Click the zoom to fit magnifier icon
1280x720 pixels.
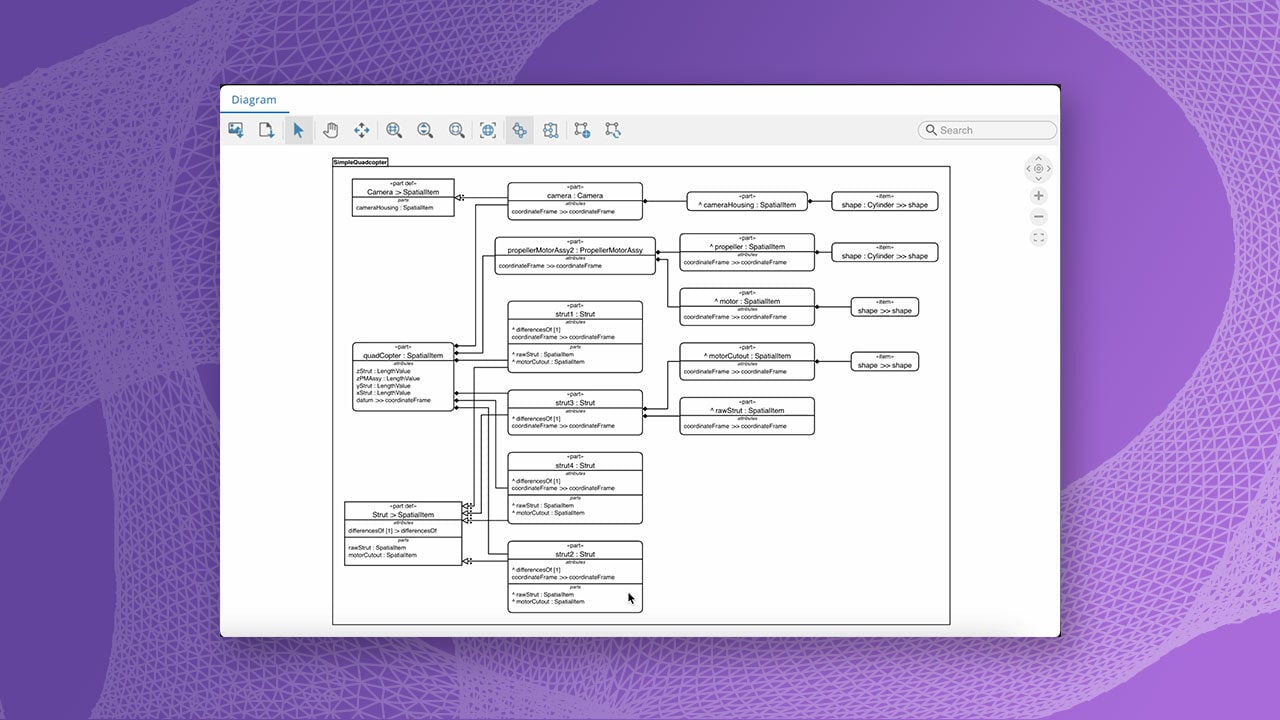click(457, 130)
